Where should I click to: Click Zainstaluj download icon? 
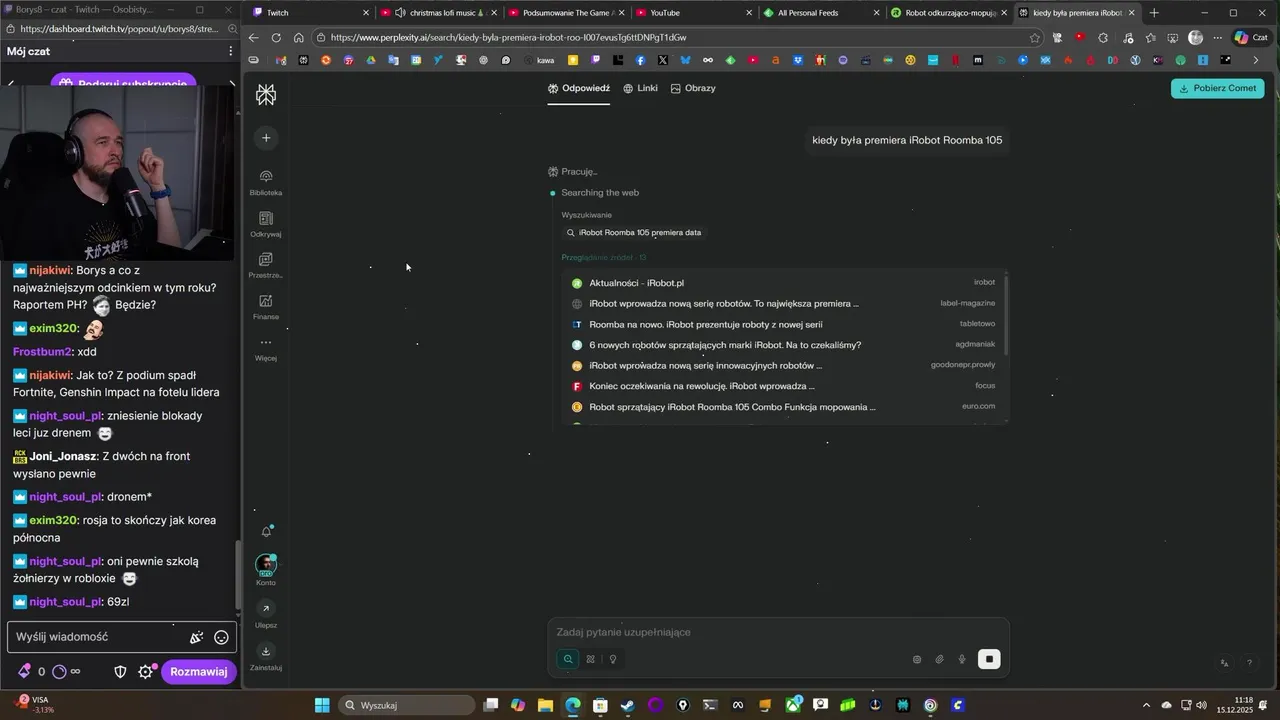coord(266,651)
